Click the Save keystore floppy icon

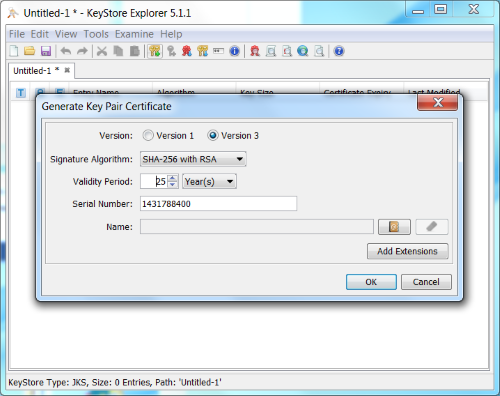[46, 51]
